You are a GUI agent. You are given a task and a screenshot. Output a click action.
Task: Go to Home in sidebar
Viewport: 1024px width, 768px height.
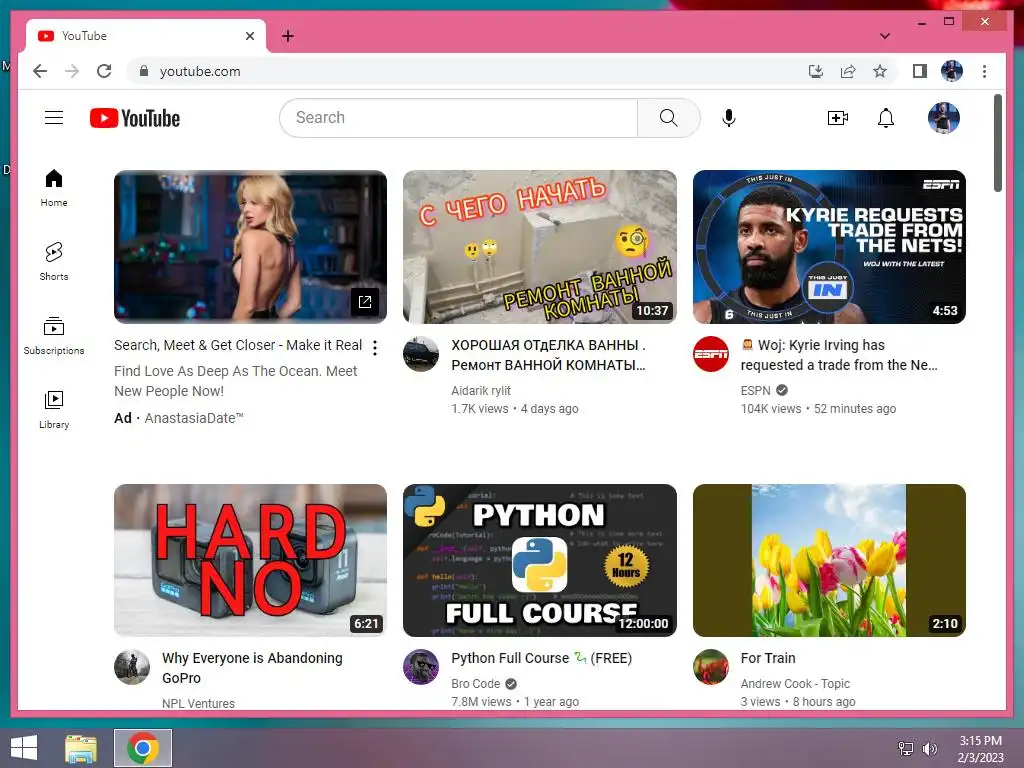click(54, 188)
